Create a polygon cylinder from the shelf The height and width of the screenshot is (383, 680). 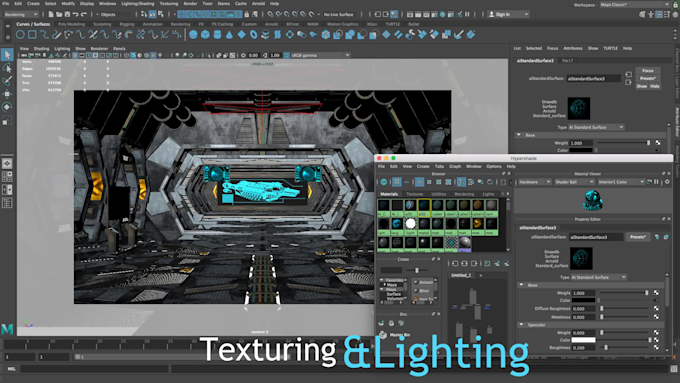(x=217, y=35)
